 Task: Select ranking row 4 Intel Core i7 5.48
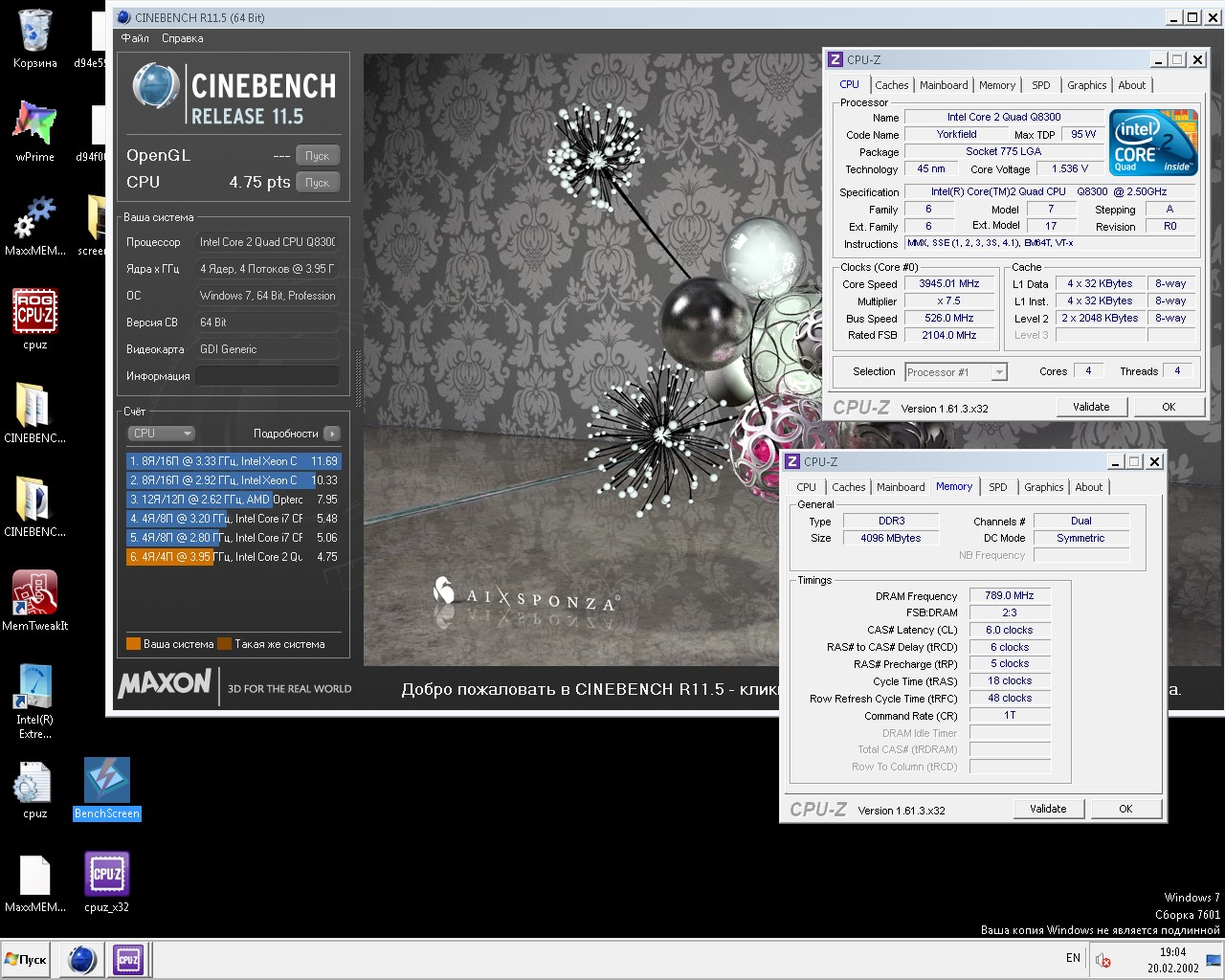[x=234, y=519]
